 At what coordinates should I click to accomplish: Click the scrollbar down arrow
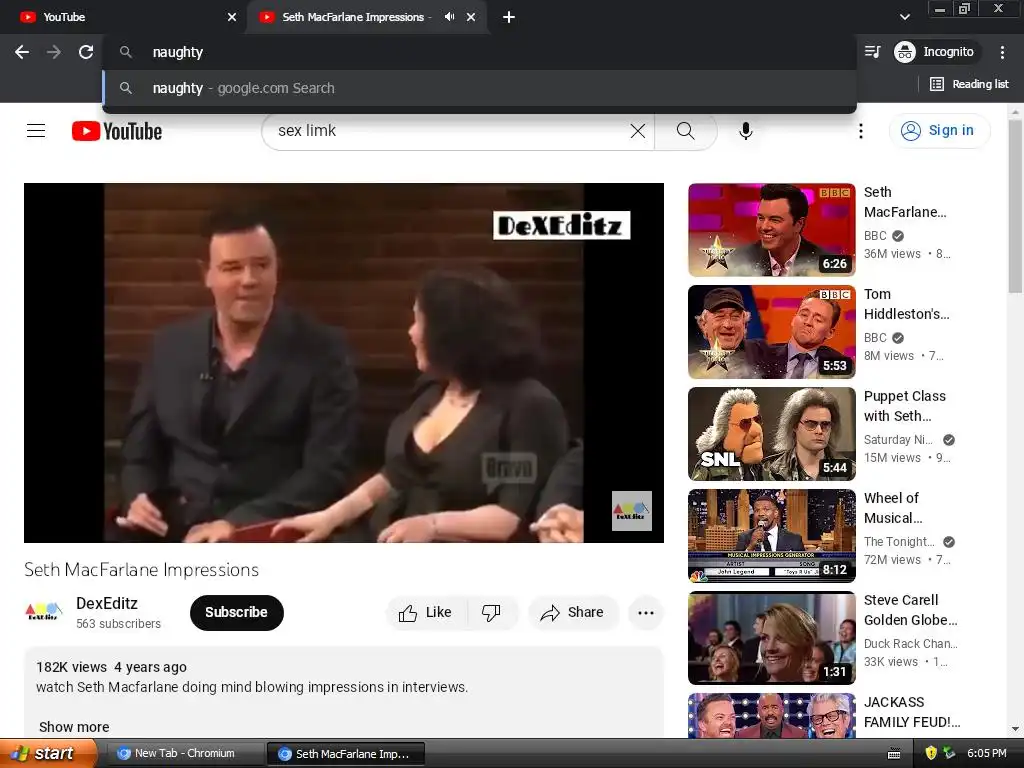tap(1015, 729)
